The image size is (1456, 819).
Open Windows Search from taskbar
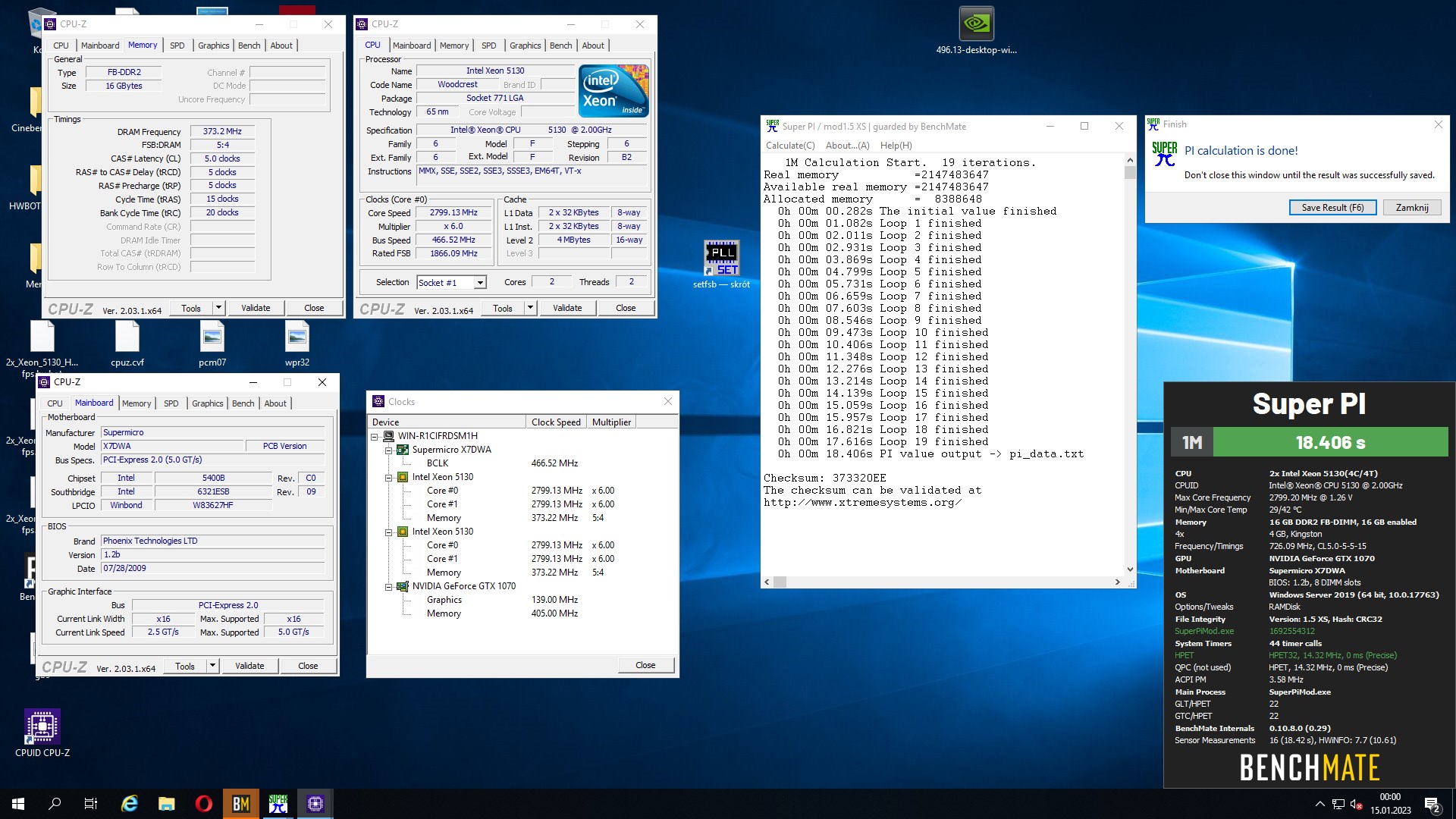pos(55,804)
